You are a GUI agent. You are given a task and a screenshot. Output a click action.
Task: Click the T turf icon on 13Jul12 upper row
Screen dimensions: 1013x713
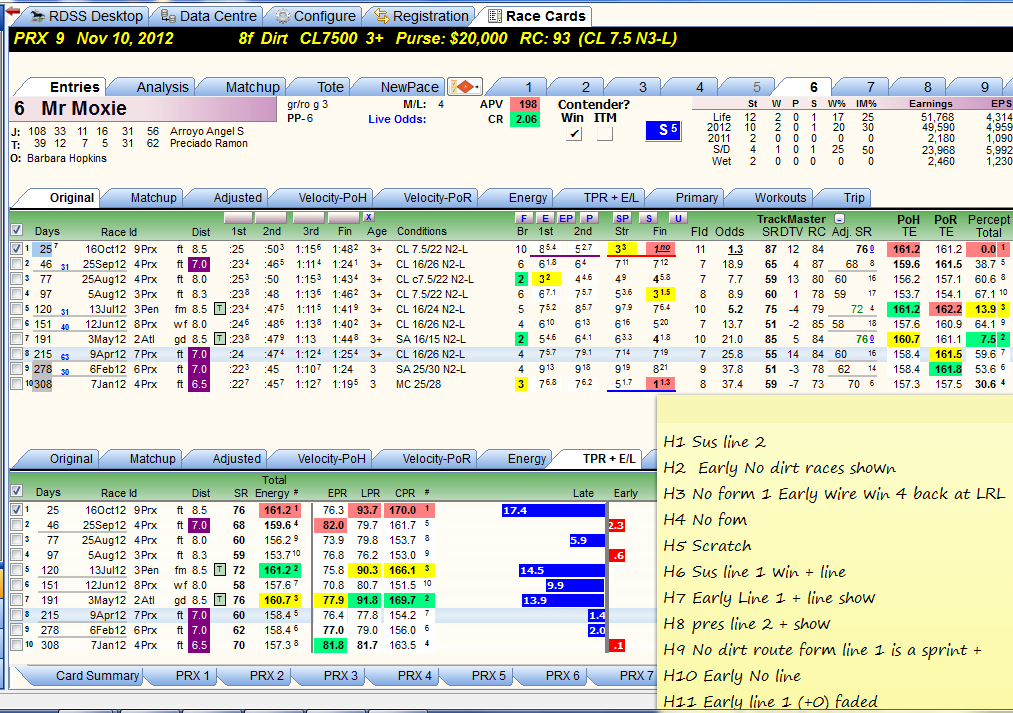pyautogui.click(x=220, y=309)
